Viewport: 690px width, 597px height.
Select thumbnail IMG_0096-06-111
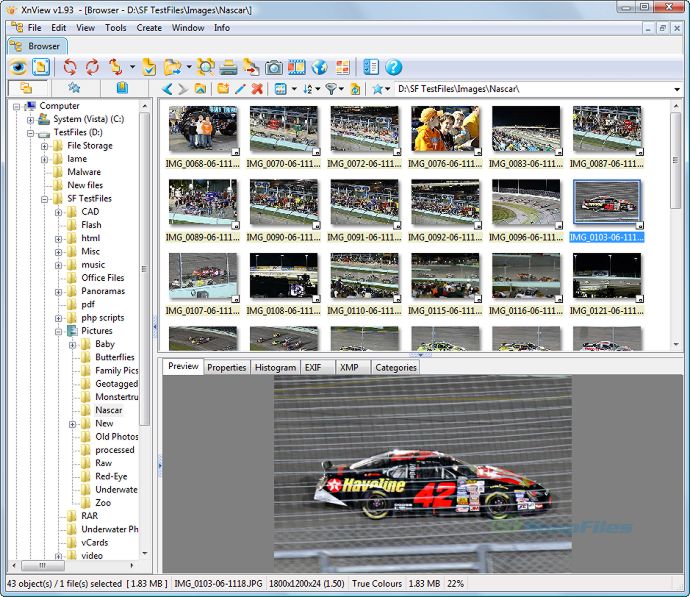pyautogui.click(x=526, y=210)
